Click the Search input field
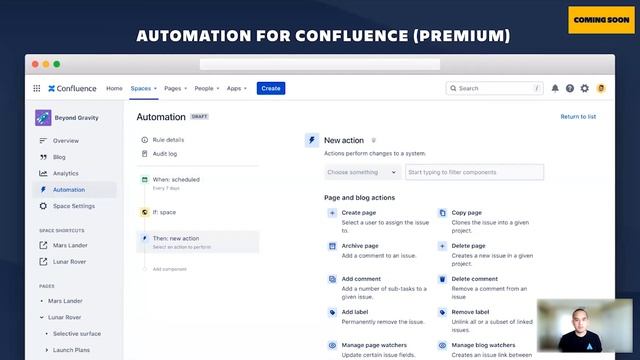Viewport: 640px width, 360px height. (494, 88)
